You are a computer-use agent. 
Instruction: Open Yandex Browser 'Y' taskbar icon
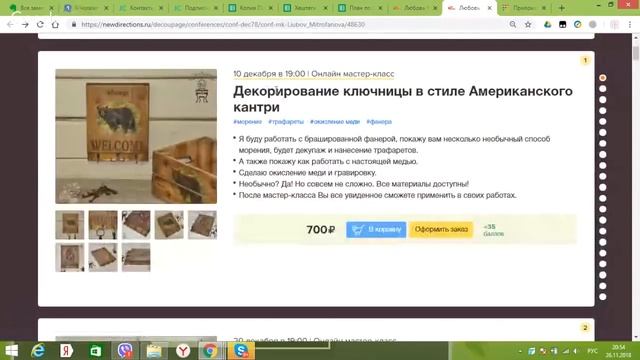tap(183, 351)
